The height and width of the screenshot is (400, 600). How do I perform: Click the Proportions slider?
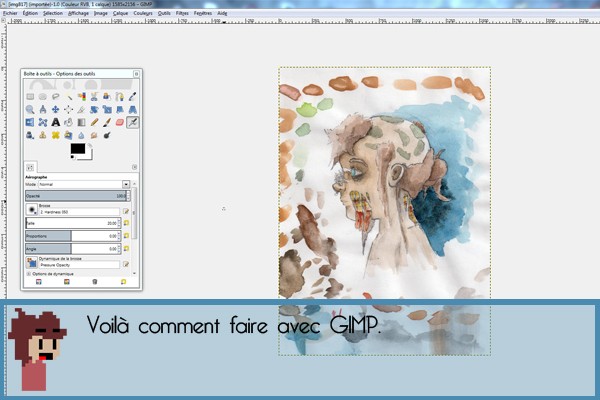click(x=72, y=236)
